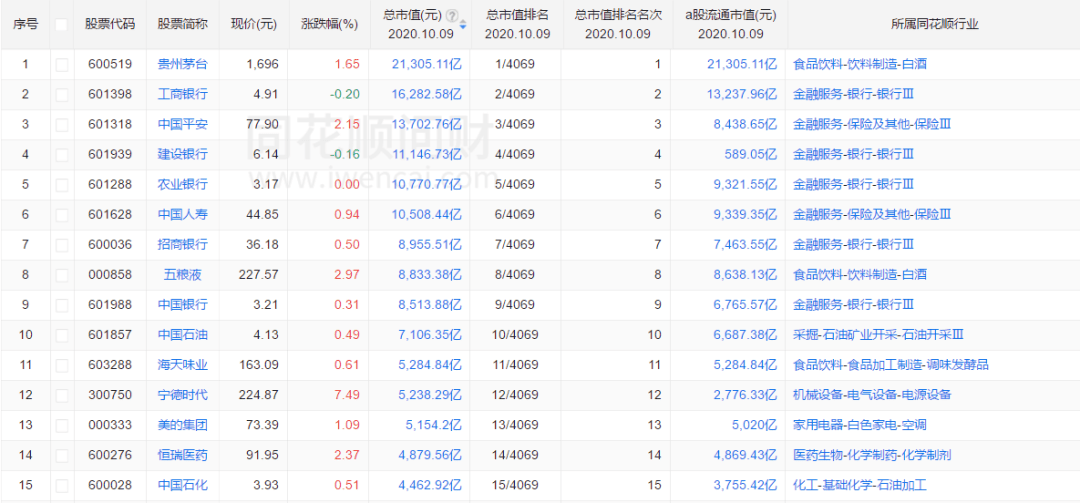Screen dimensions: 1080x503
Task: Click the 7.49 change percentage cell
Action: 347,395
